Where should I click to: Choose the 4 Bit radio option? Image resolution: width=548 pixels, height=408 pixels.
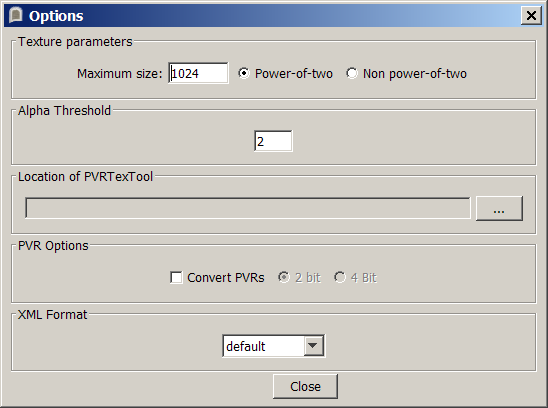coord(340,278)
